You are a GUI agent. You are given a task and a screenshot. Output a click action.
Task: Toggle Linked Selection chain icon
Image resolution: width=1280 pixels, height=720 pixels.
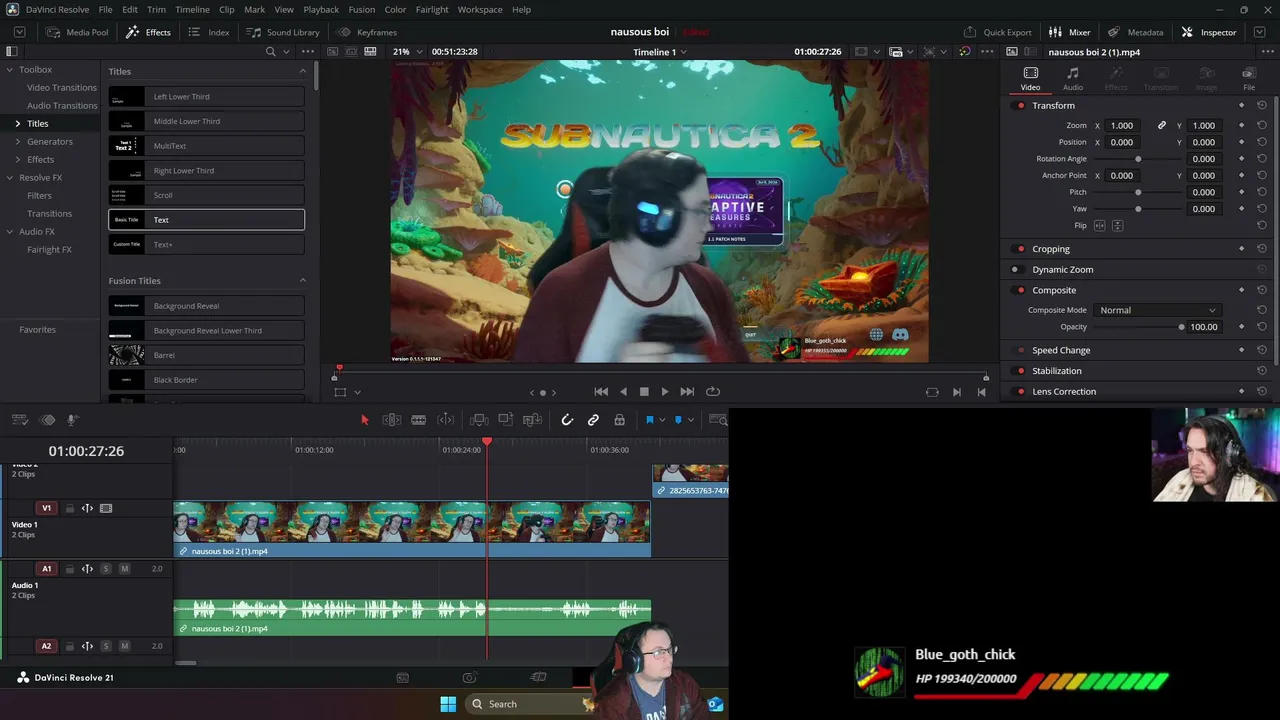[593, 420]
